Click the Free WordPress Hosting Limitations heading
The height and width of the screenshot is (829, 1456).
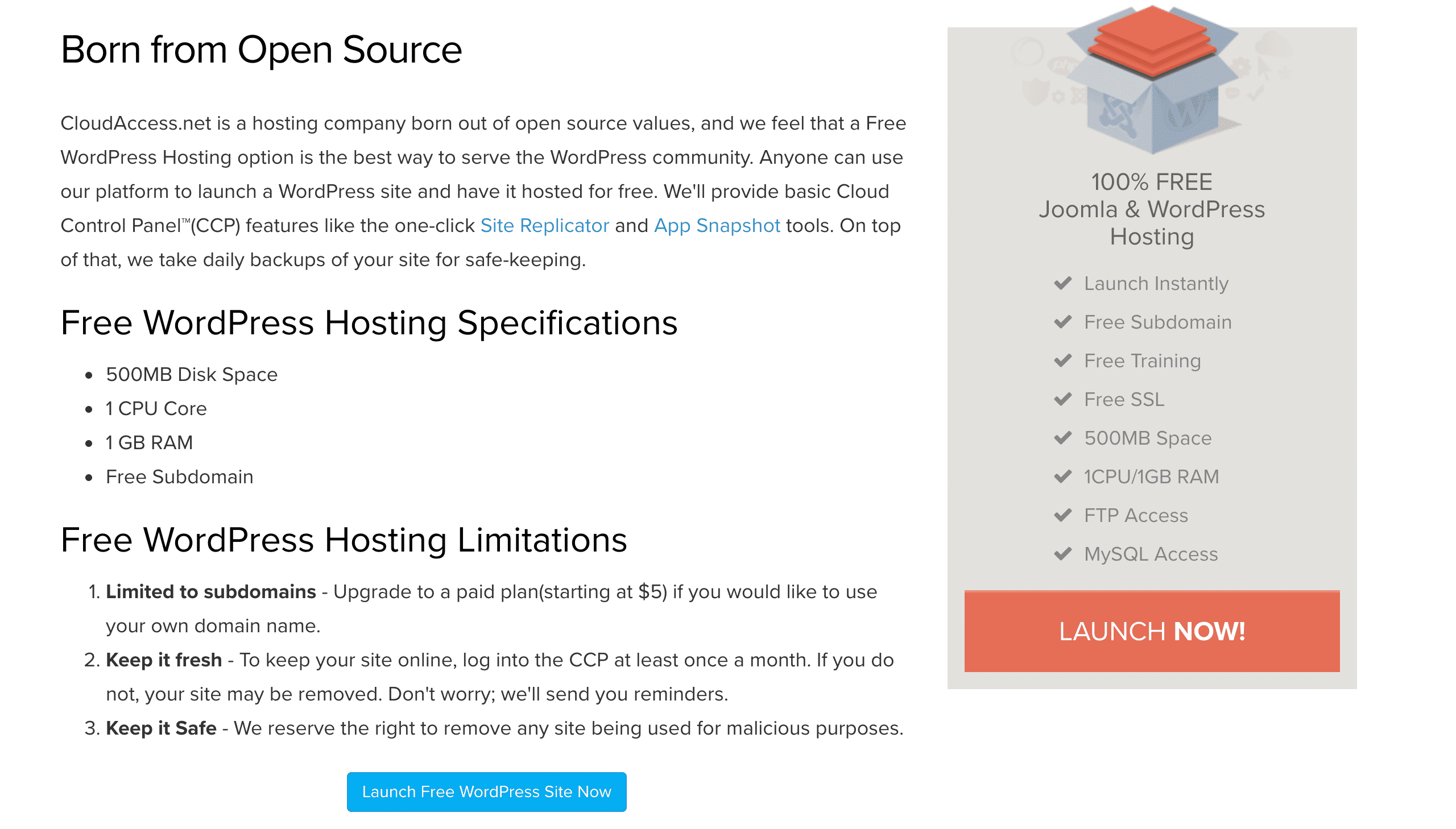(x=344, y=540)
